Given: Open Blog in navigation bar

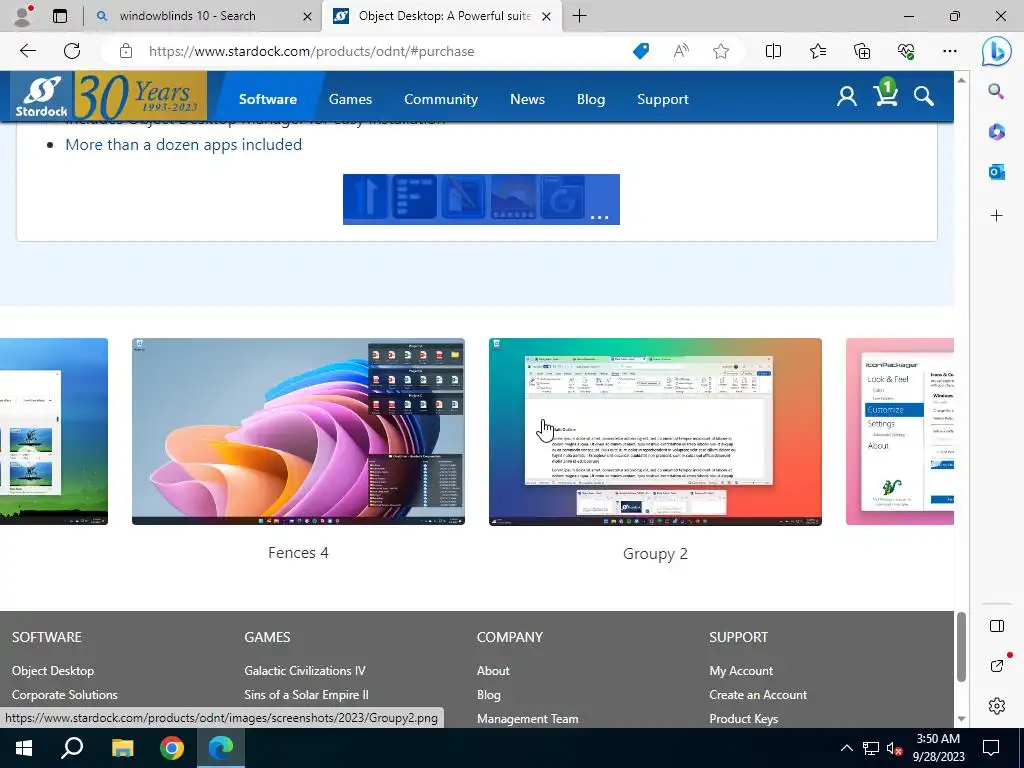Looking at the screenshot, I should [x=590, y=99].
